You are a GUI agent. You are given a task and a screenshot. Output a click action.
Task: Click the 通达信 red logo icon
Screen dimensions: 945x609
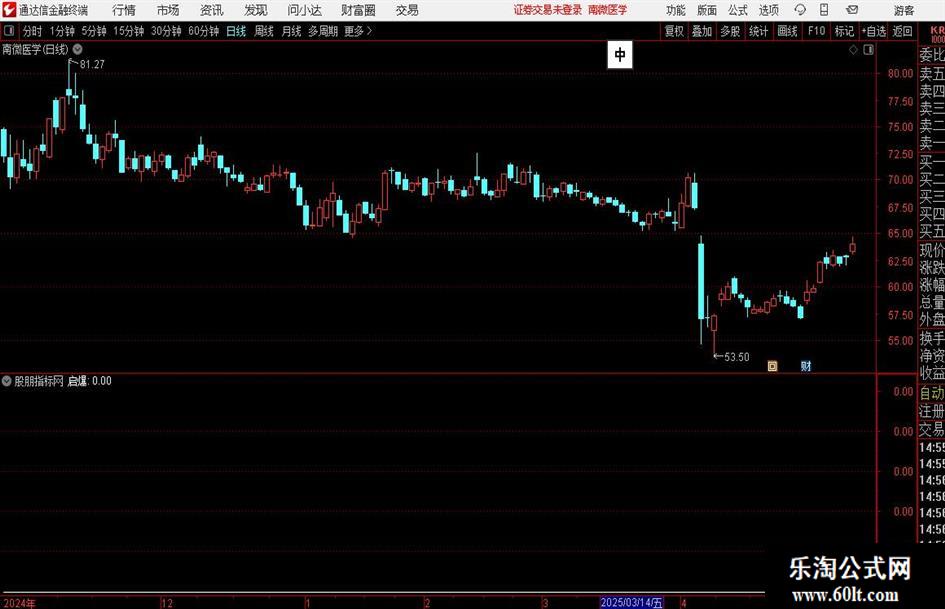9,10
